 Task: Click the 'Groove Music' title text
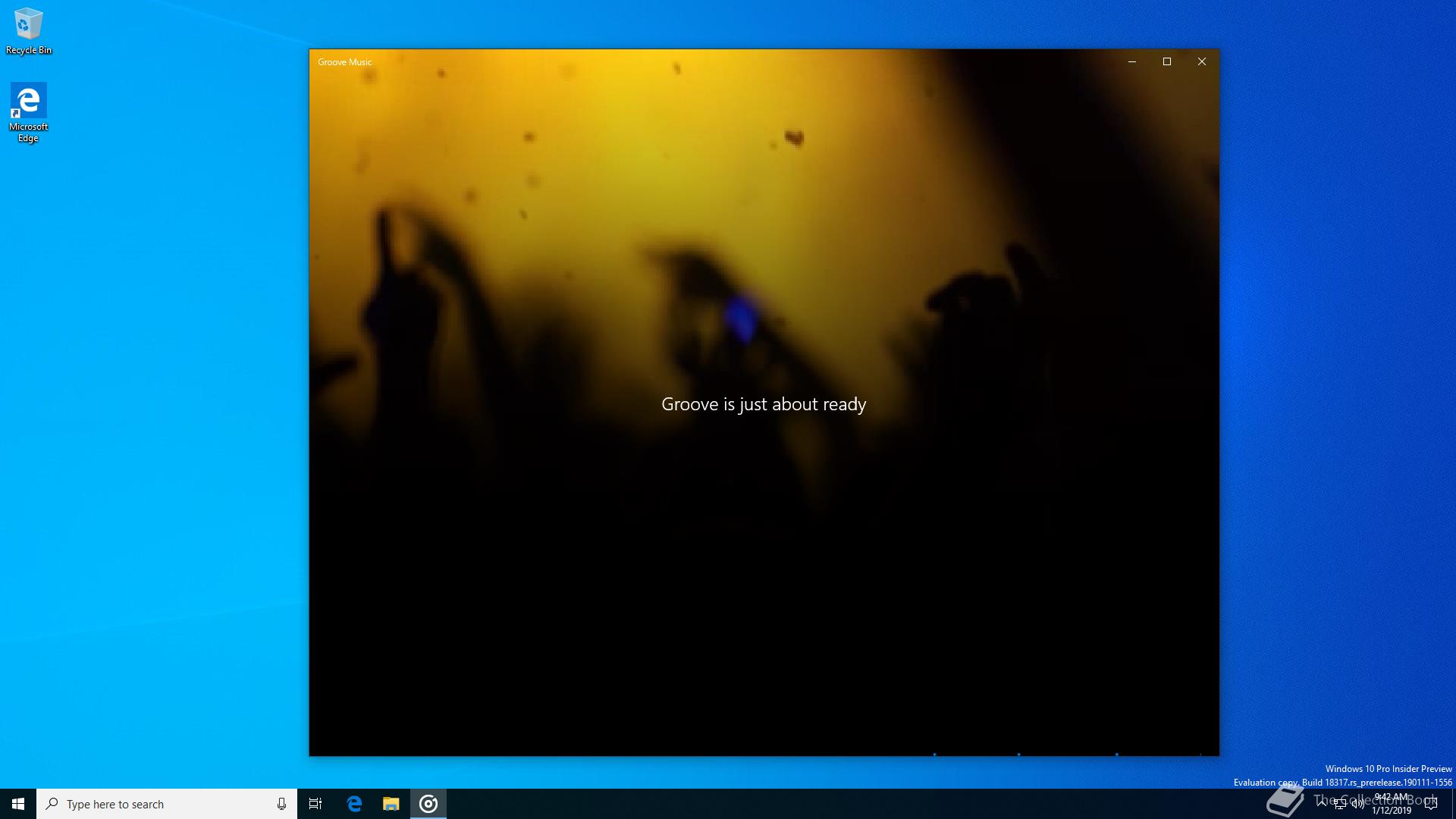345,62
